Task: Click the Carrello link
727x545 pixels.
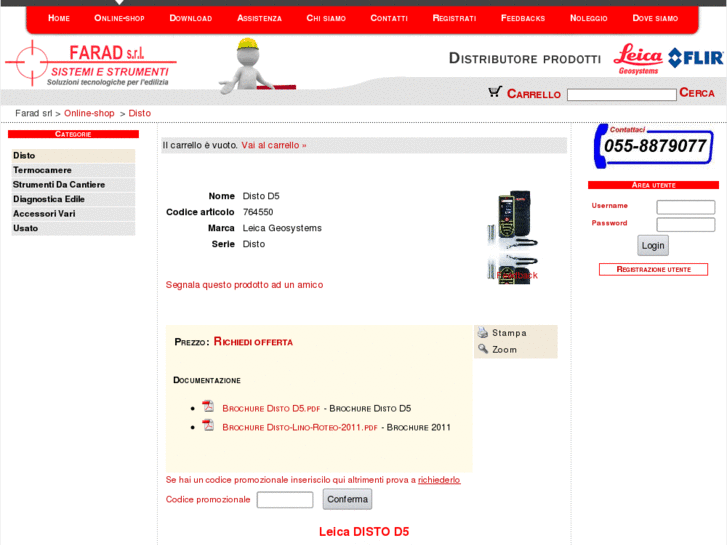Action: [534, 94]
